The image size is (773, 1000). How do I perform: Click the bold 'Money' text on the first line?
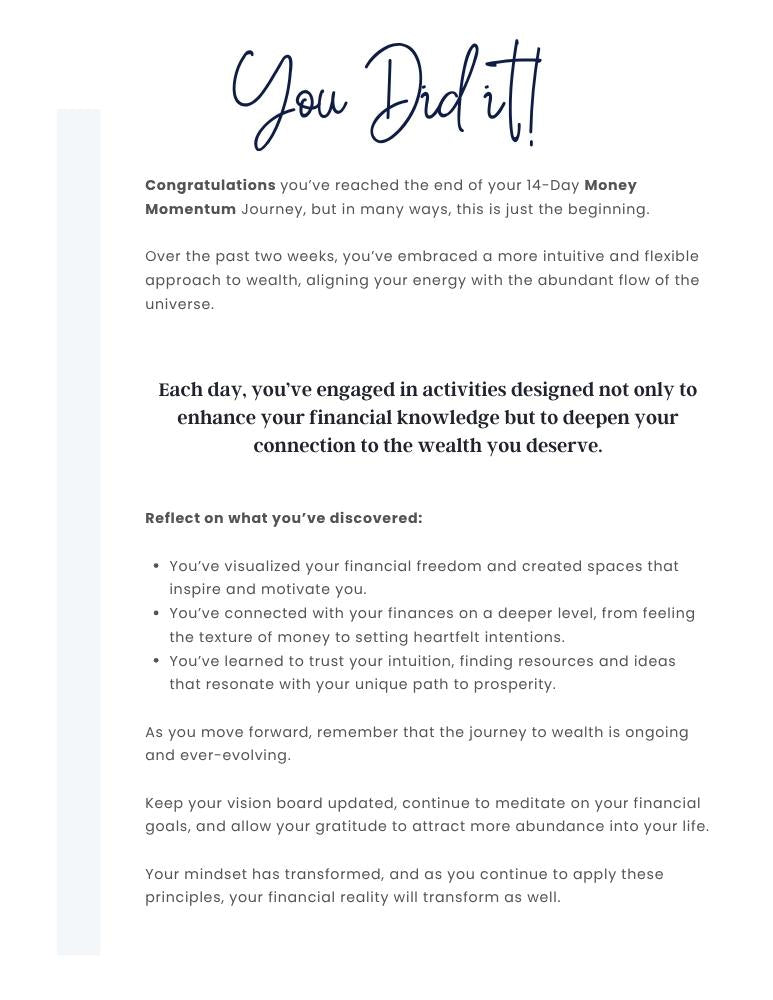(x=610, y=186)
